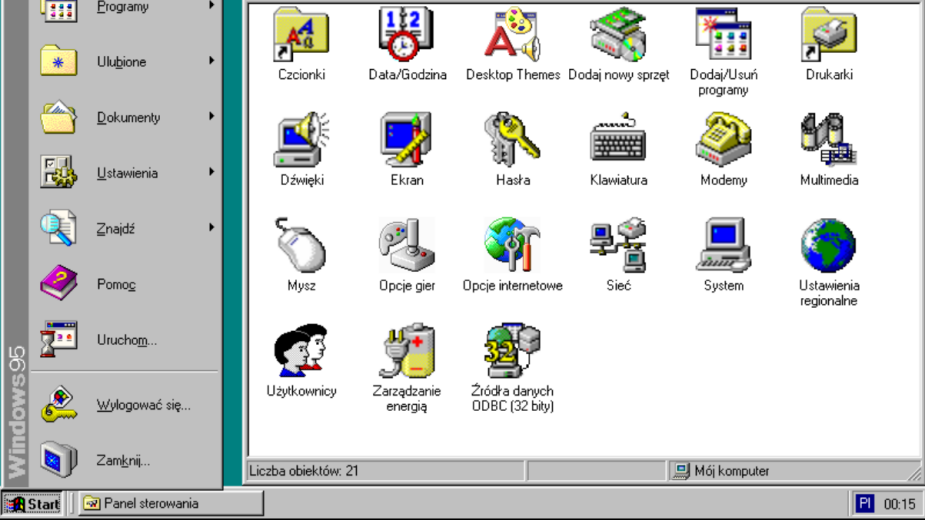Open the Ustawienia Start menu item

point(126,172)
